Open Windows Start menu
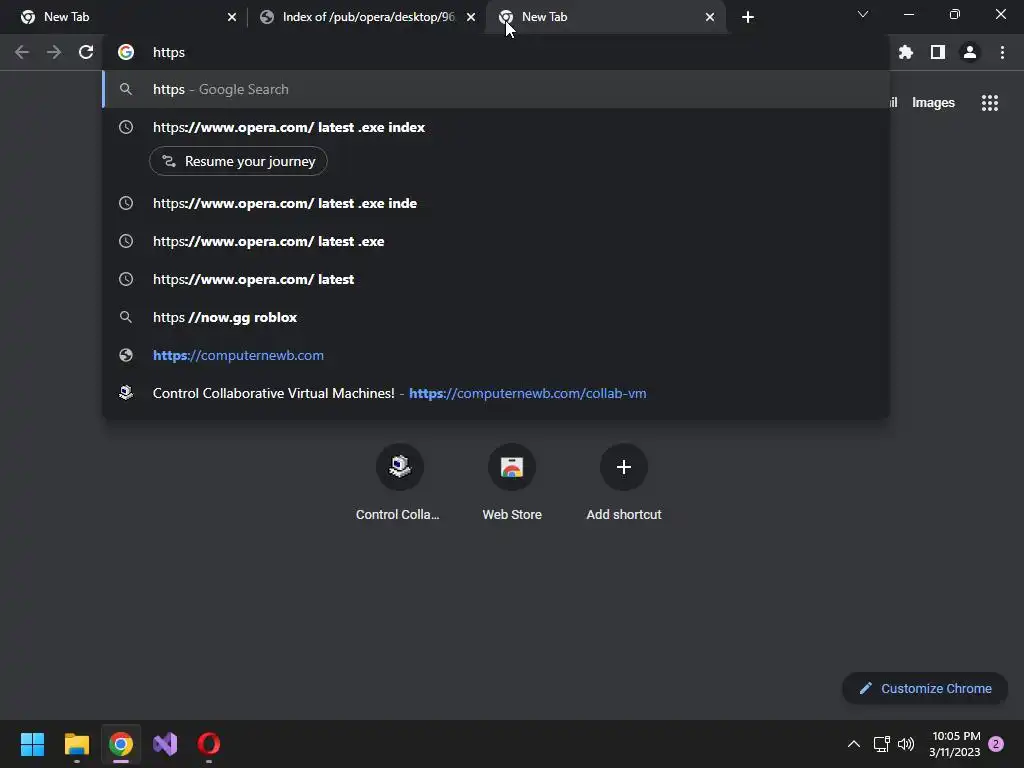1024x768 pixels. [x=32, y=744]
